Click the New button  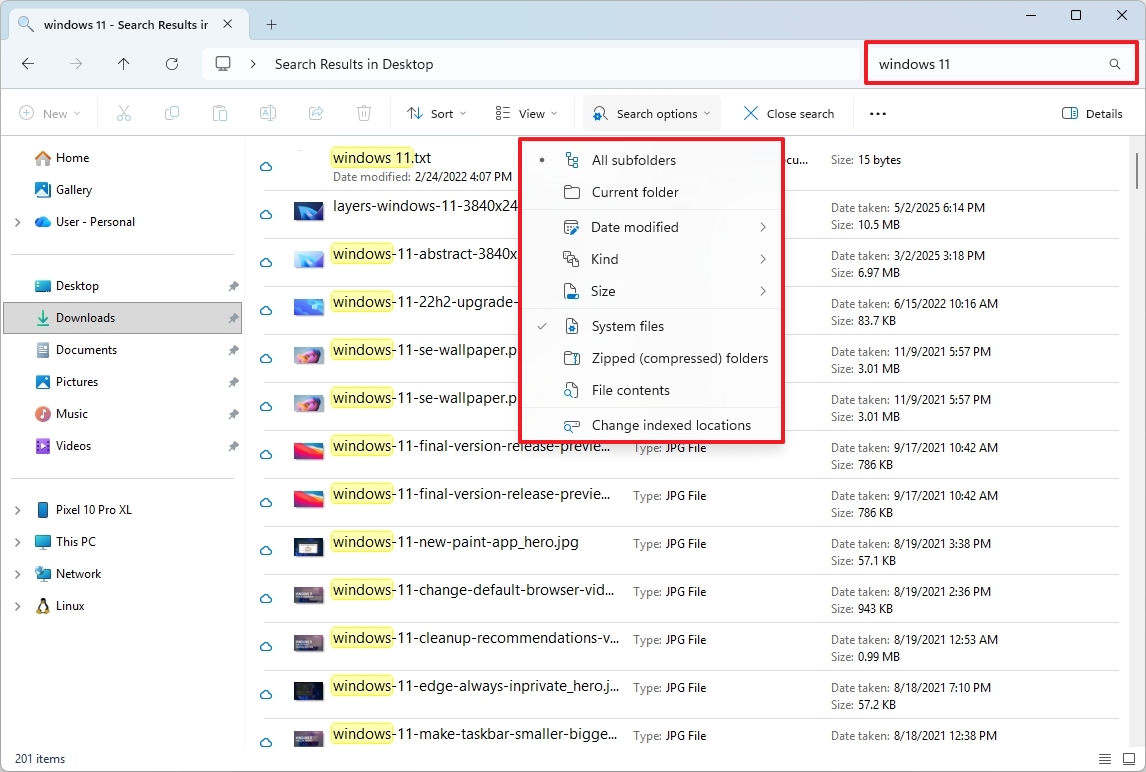pyautogui.click(x=49, y=113)
